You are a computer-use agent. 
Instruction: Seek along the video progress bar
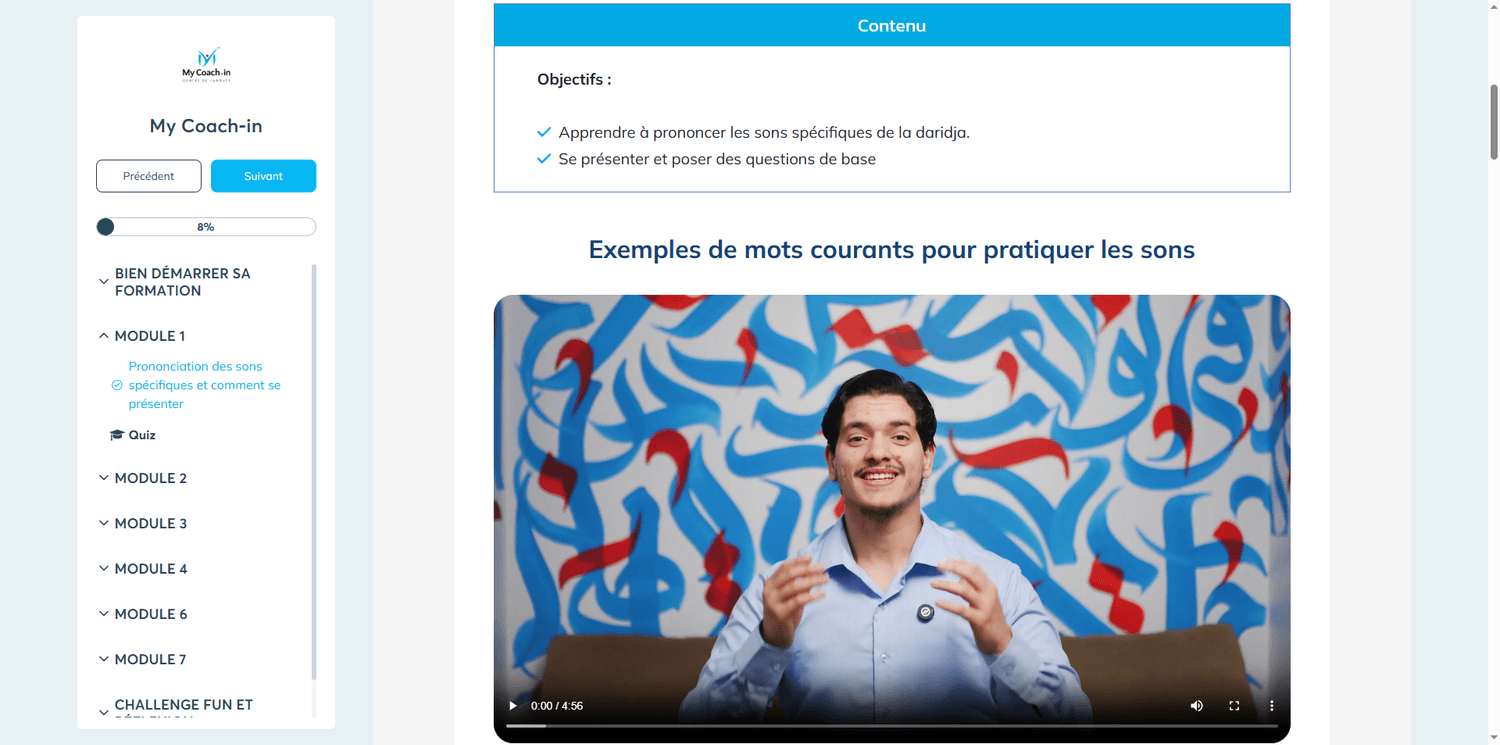[891, 725]
